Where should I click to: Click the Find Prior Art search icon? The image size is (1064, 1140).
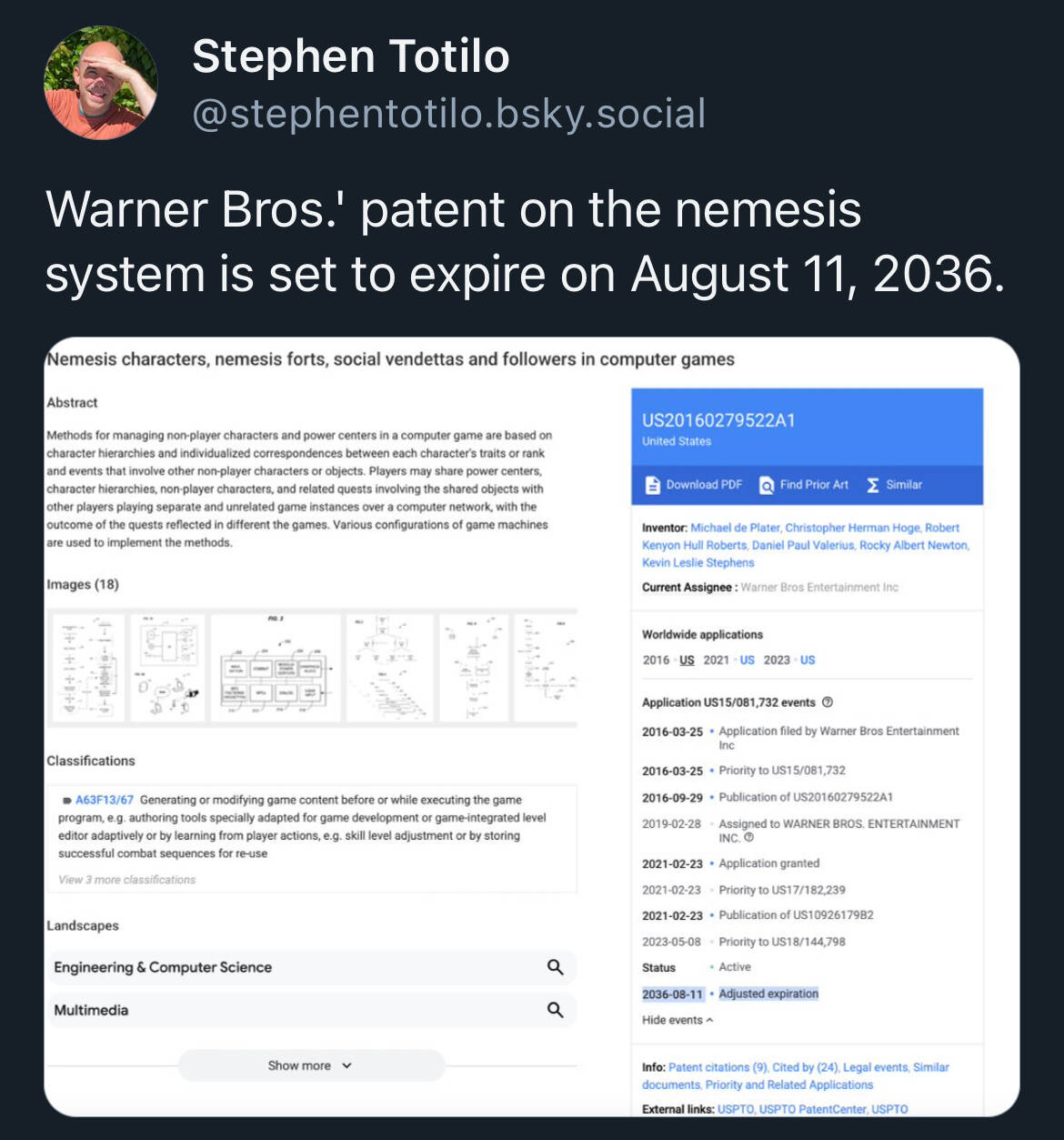767,485
